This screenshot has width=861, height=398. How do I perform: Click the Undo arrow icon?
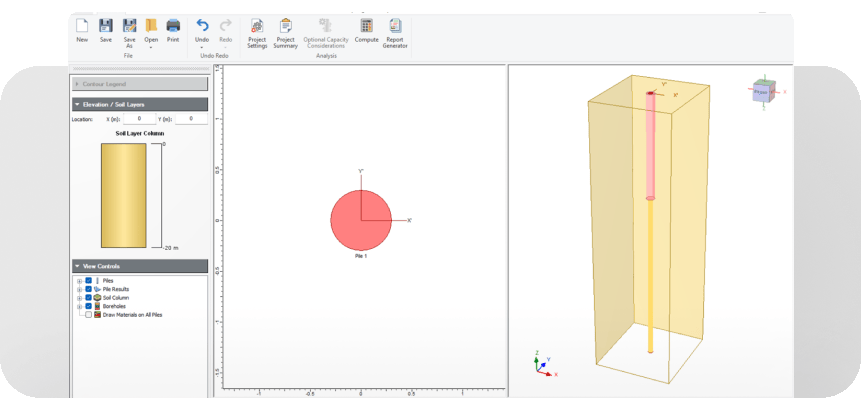coord(202,26)
